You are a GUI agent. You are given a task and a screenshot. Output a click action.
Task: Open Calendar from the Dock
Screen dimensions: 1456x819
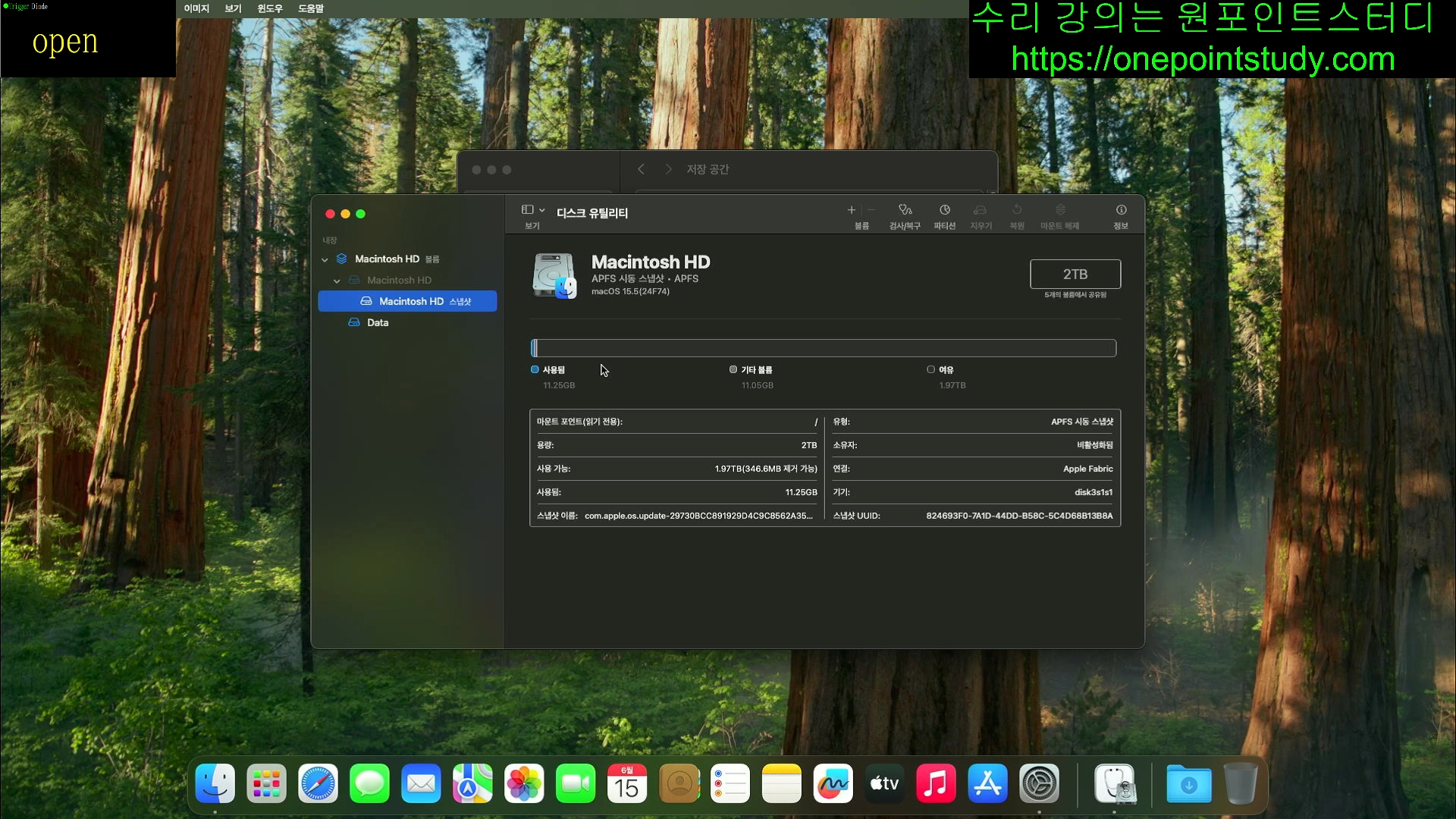[627, 783]
